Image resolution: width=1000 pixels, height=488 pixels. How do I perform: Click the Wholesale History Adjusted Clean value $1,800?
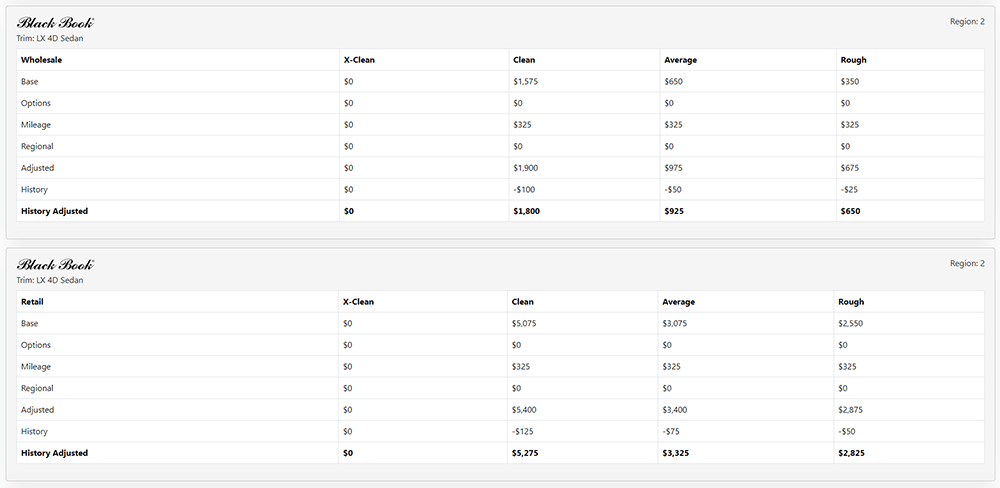tap(526, 212)
